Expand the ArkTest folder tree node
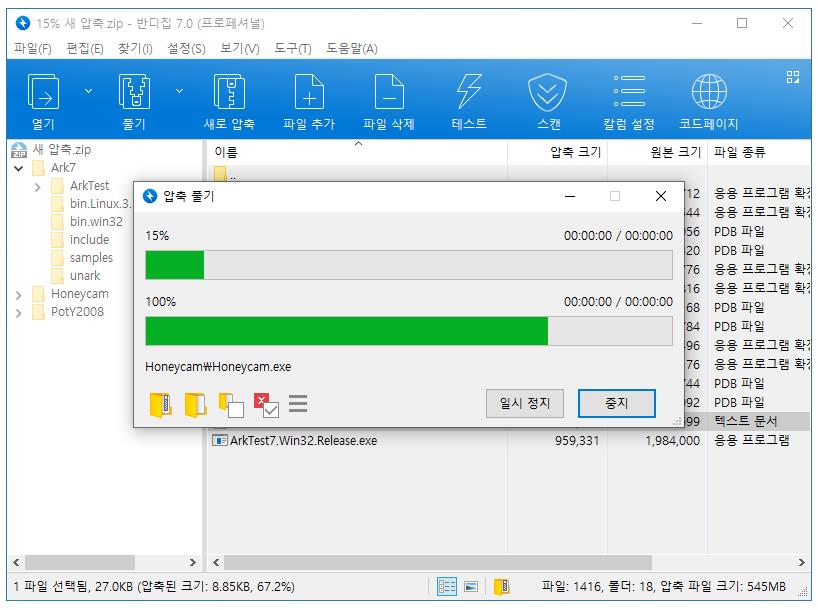818x610 pixels. 38,186
